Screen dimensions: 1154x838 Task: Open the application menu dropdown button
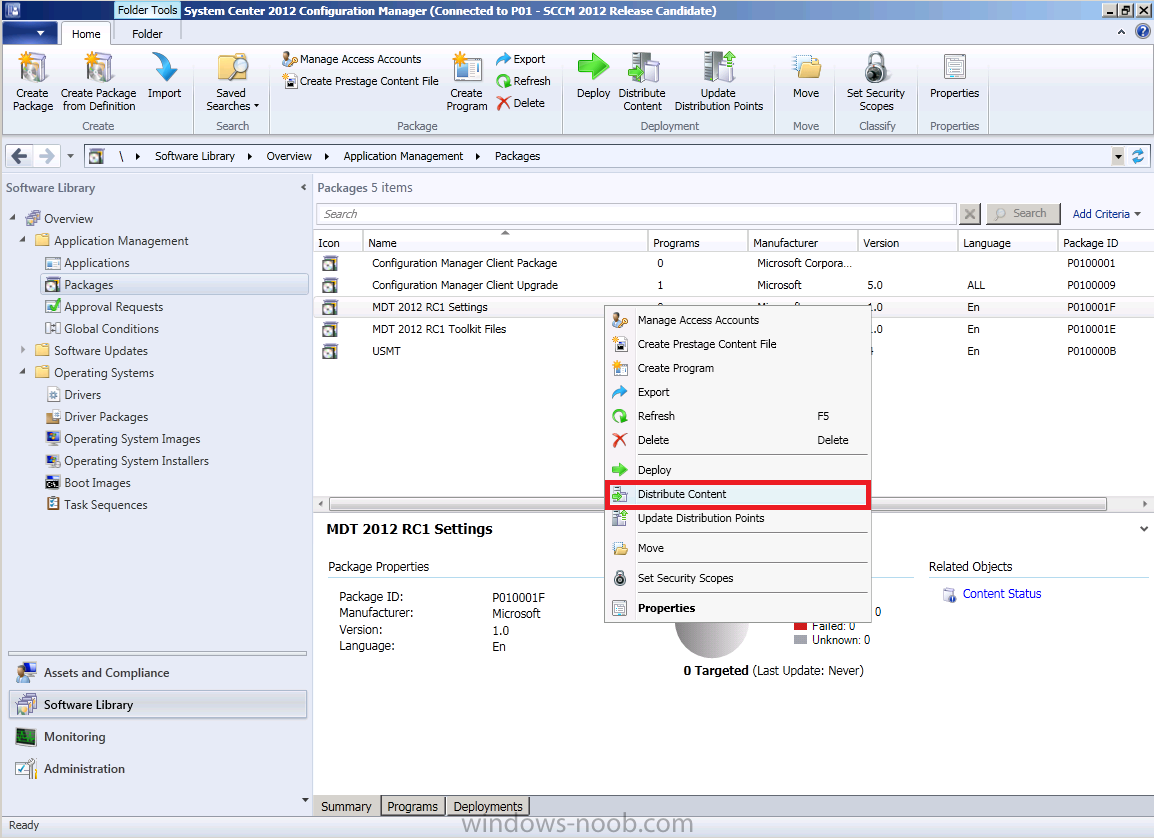click(28, 33)
